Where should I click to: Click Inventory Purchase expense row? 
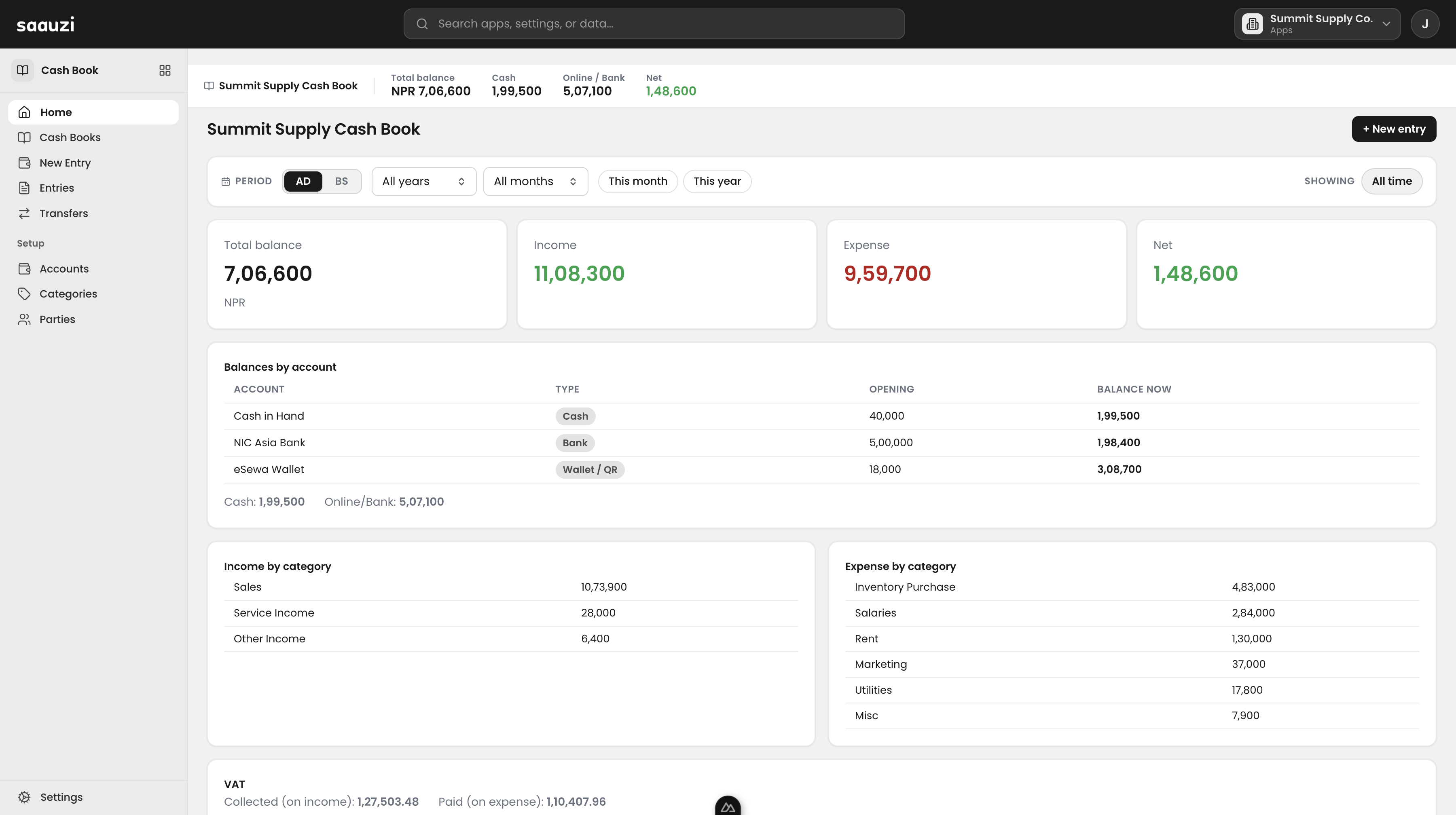point(1132,587)
